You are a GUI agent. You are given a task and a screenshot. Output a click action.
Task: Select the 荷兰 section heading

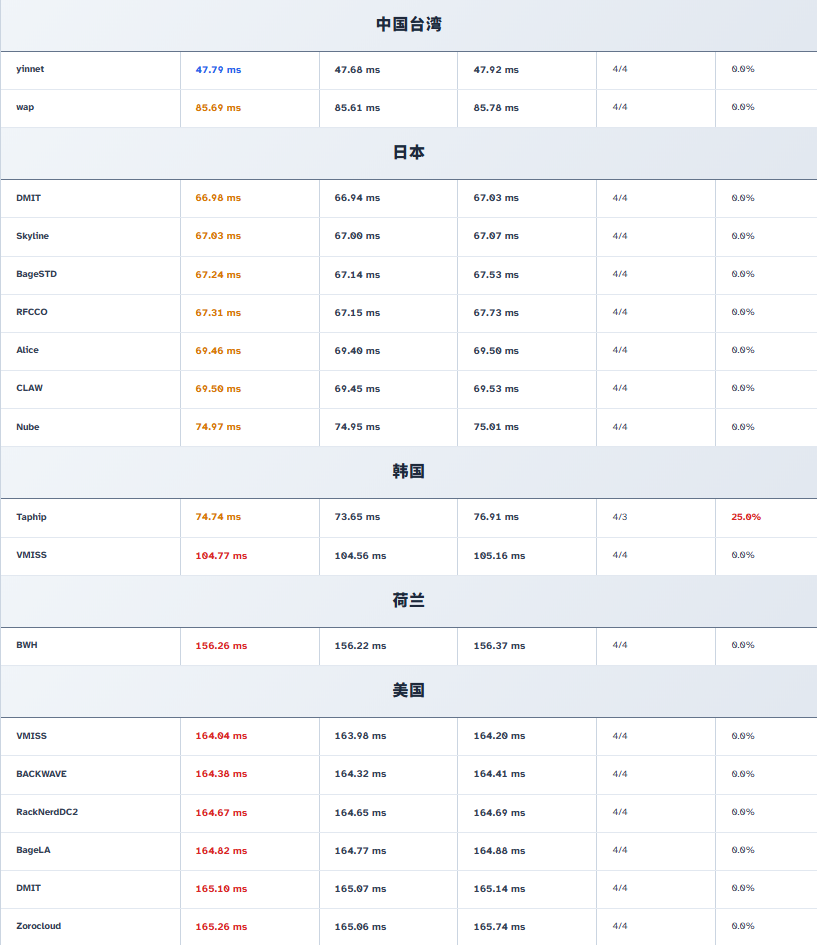click(x=408, y=601)
